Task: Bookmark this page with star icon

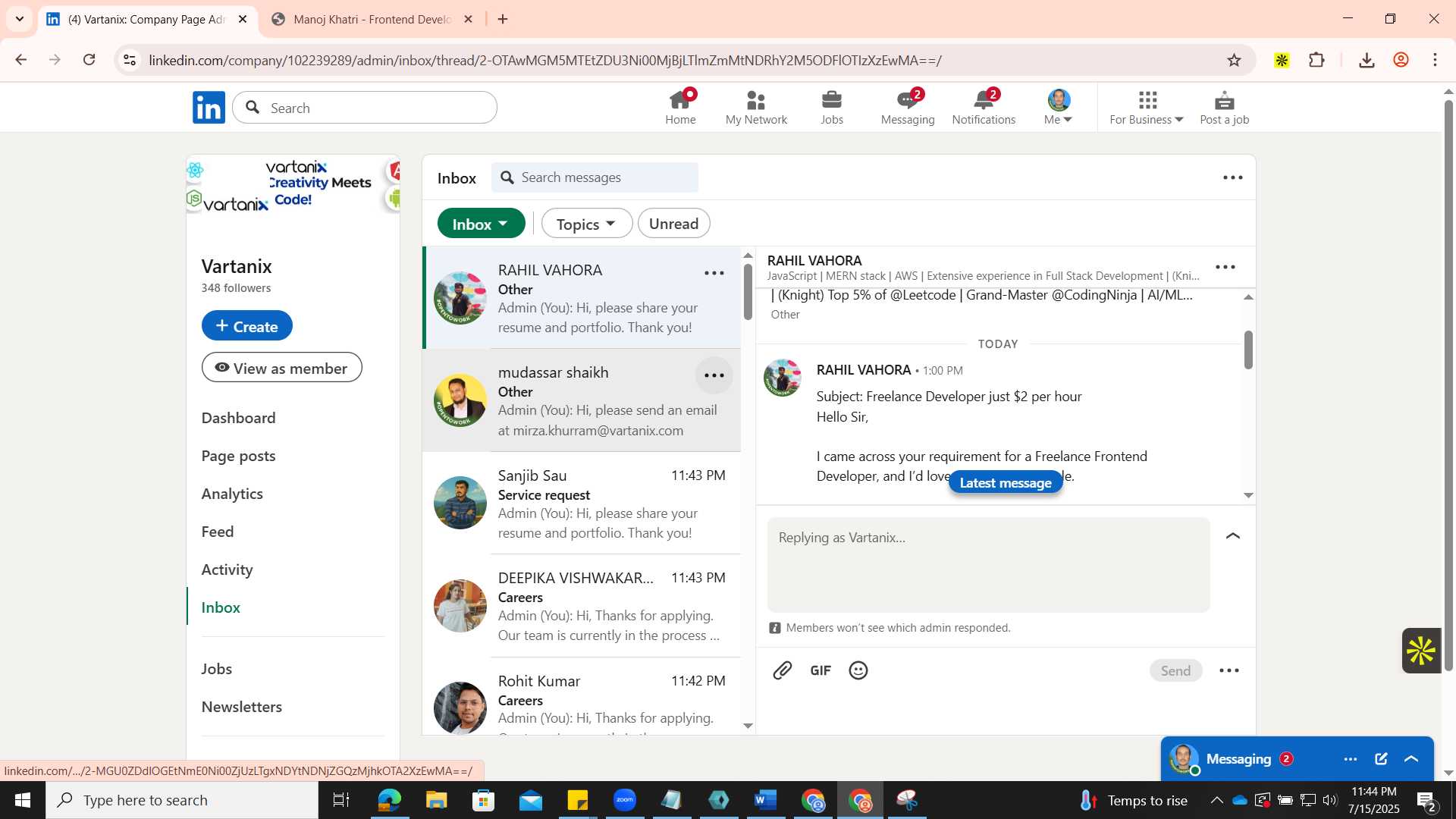Action: (x=1235, y=60)
